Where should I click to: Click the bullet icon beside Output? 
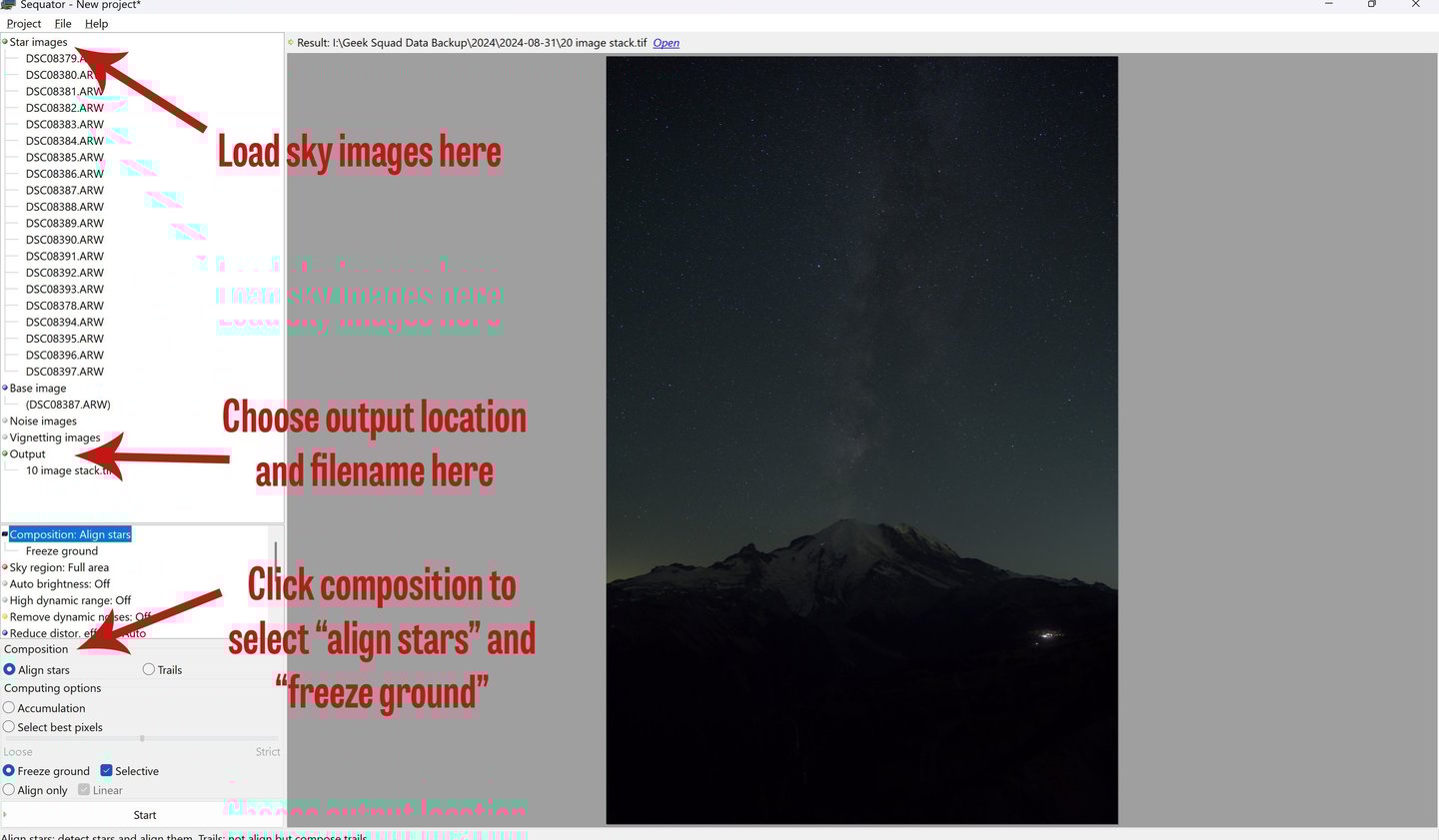tap(5, 453)
